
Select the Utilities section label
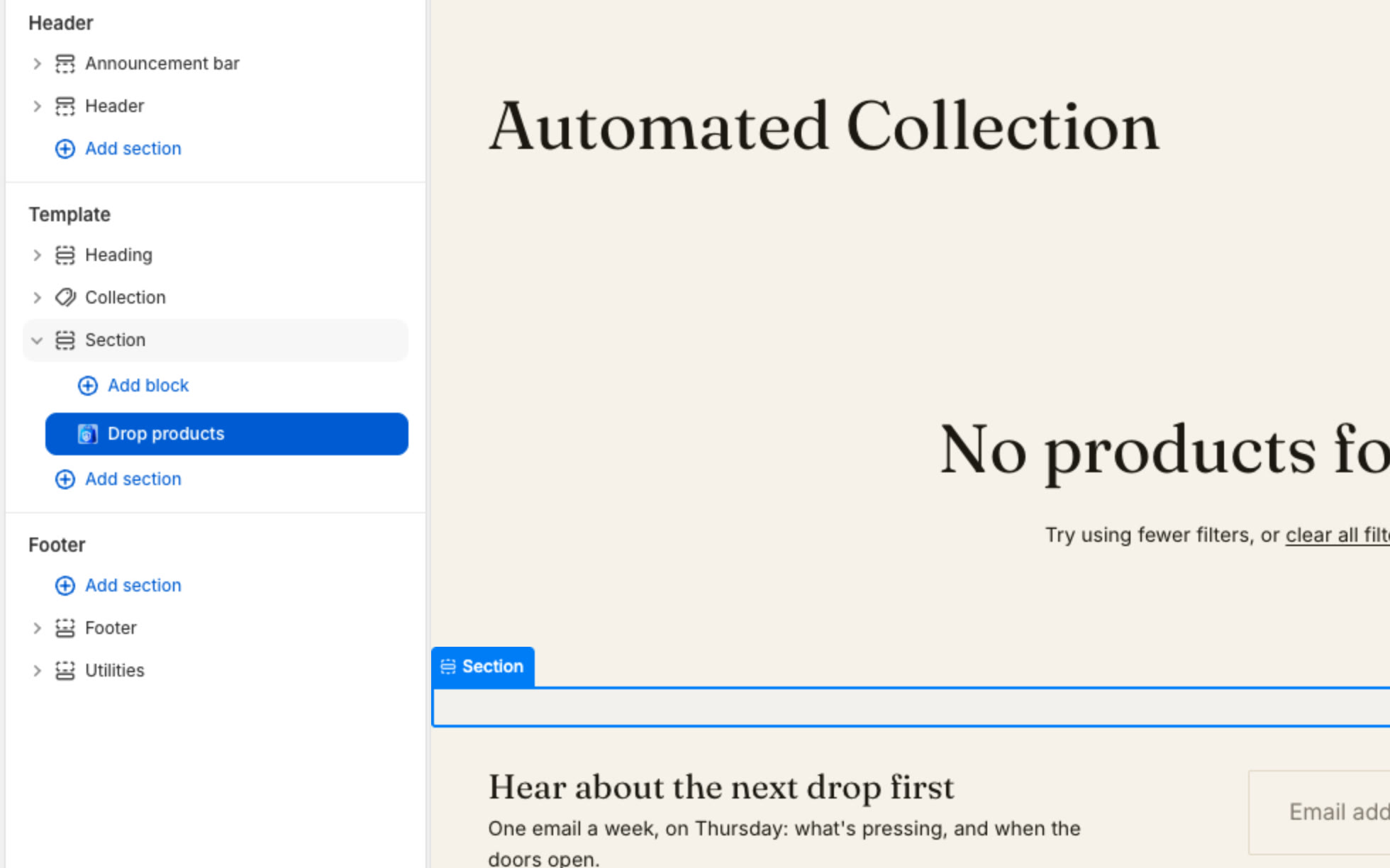pyautogui.click(x=115, y=671)
